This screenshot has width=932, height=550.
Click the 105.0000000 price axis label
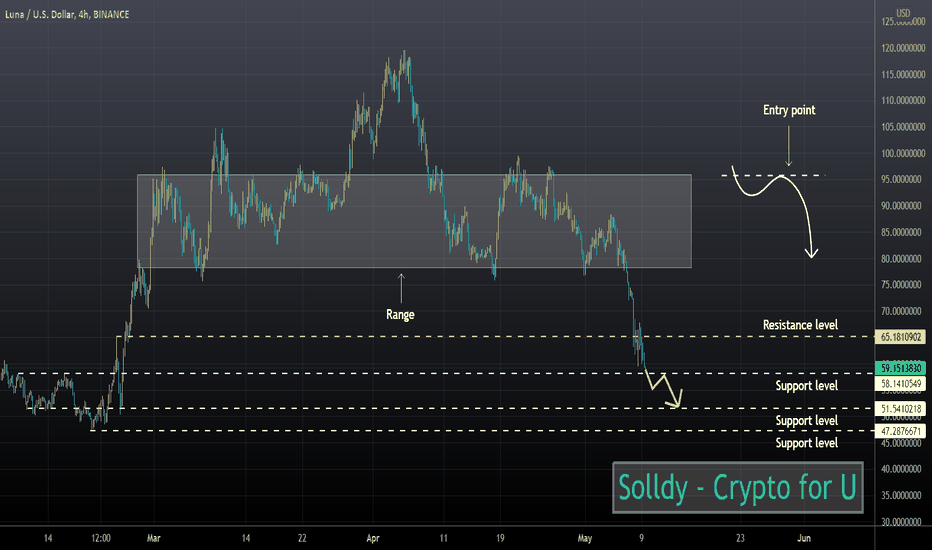point(903,127)
